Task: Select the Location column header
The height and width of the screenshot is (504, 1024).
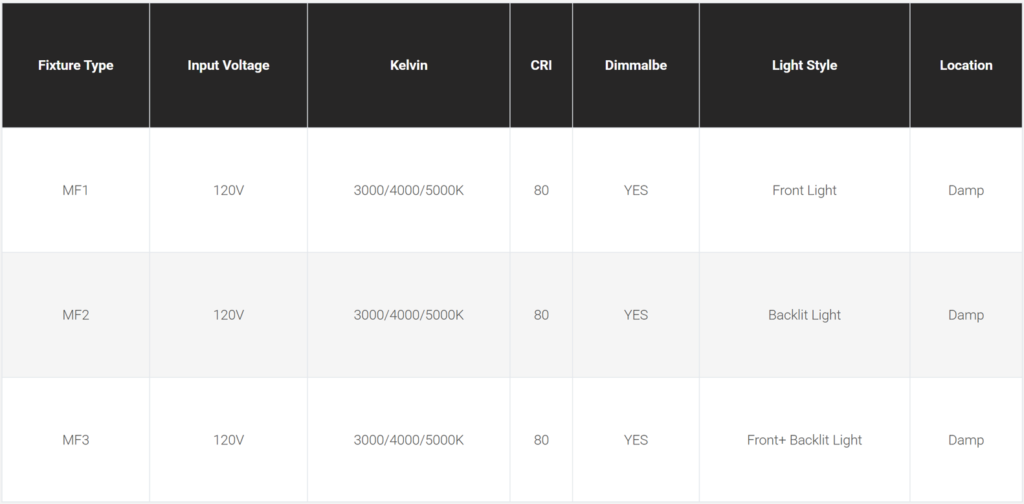Action: point(966,65)
